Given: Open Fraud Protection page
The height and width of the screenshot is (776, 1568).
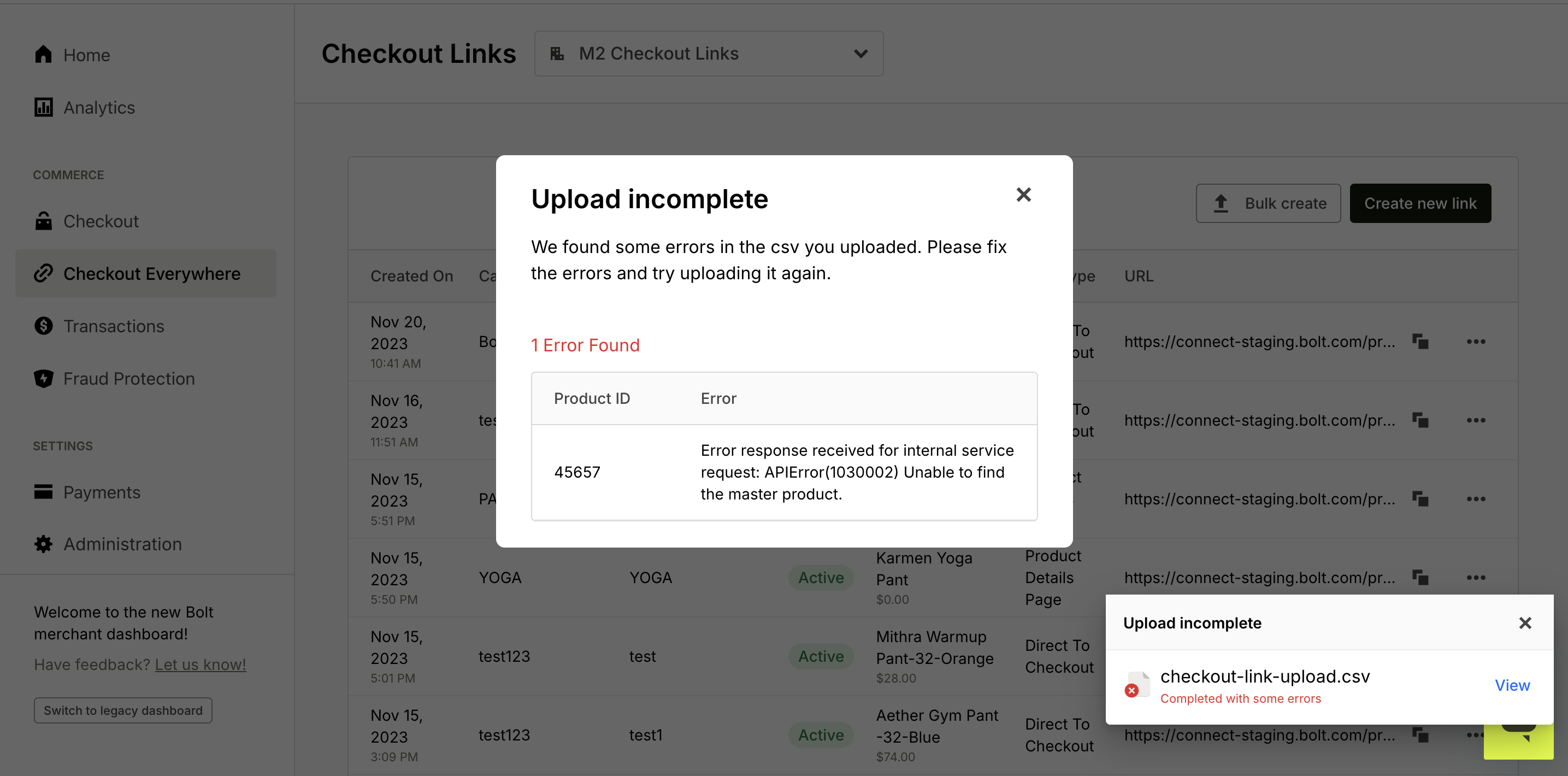Looking at the screenshot, I should [x=129, y=379].
